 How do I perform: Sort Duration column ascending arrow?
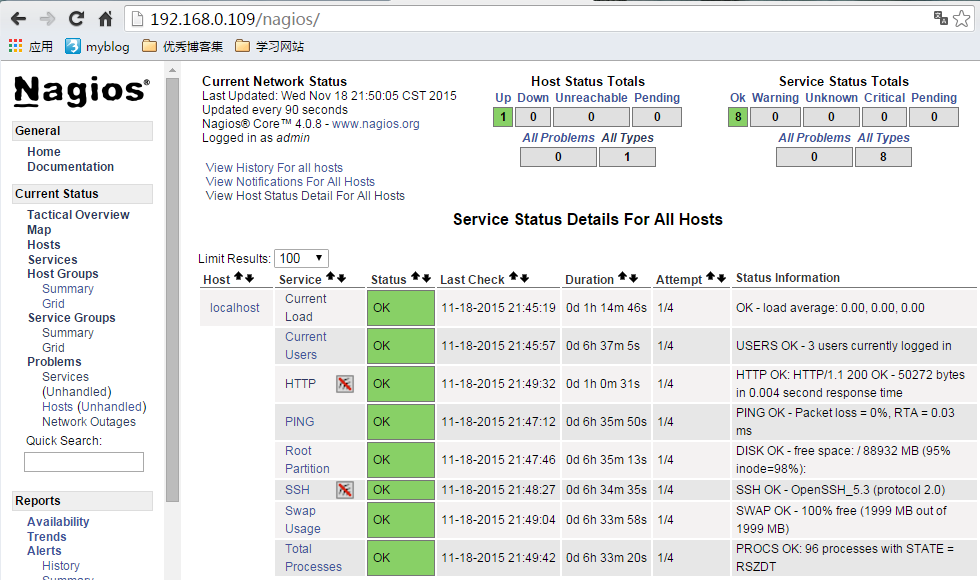point(622,277)
